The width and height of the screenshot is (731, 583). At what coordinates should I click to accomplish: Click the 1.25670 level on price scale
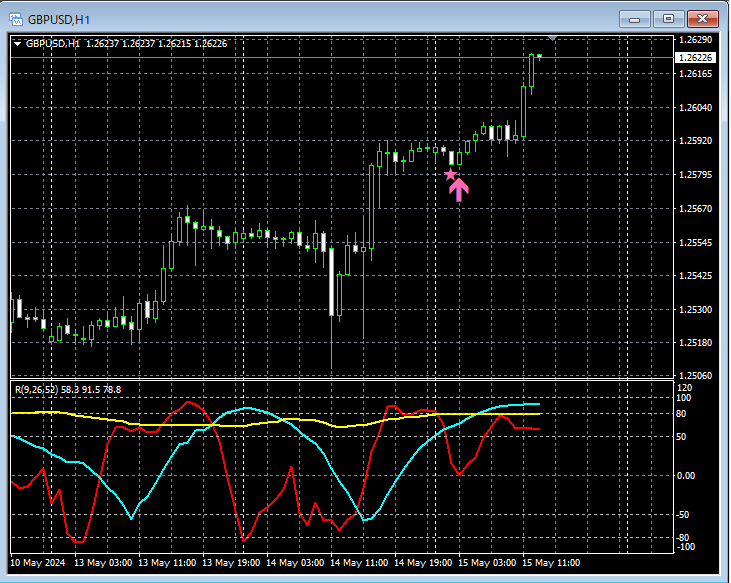[695, 209]
